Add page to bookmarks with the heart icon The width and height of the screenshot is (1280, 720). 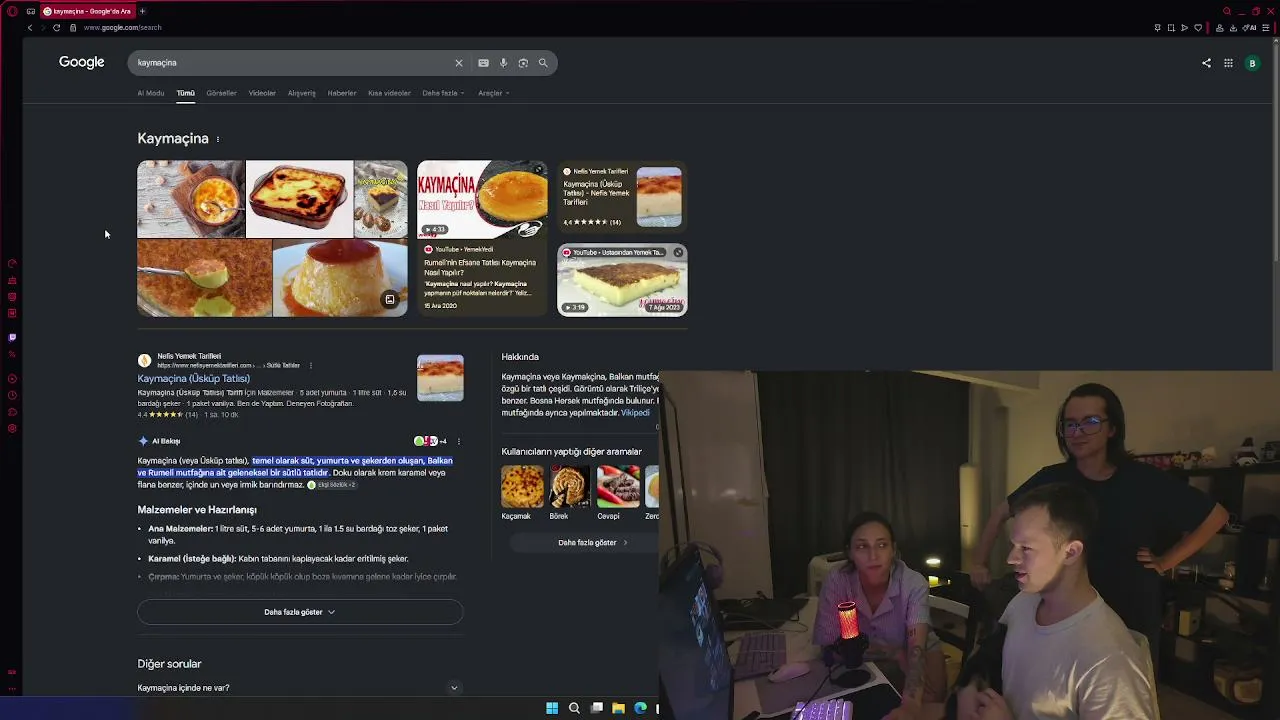pyautogui.click(x=1199, y=28)
